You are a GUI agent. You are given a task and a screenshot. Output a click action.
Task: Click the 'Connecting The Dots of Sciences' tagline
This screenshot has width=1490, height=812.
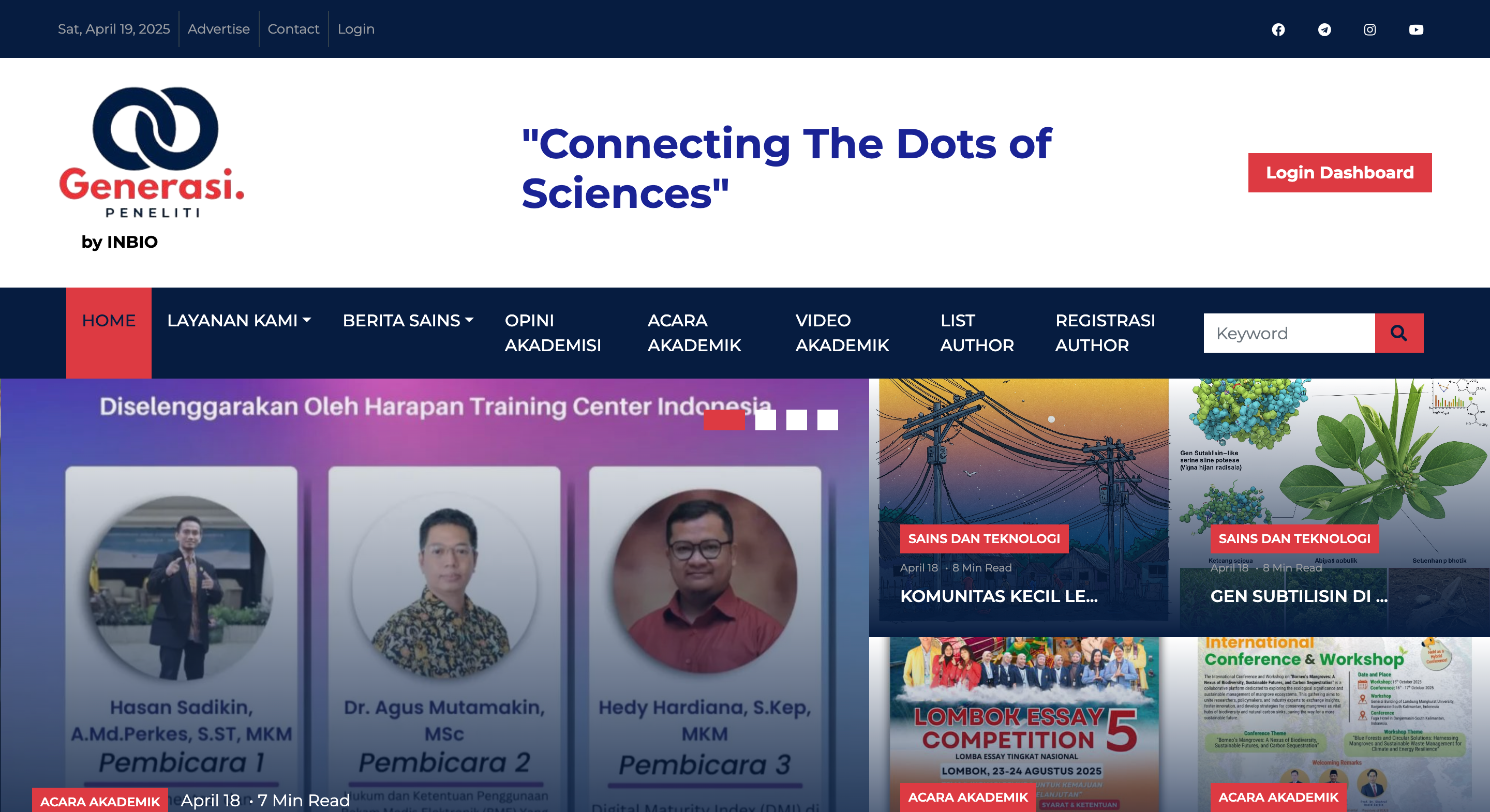[x=786, y=168]
